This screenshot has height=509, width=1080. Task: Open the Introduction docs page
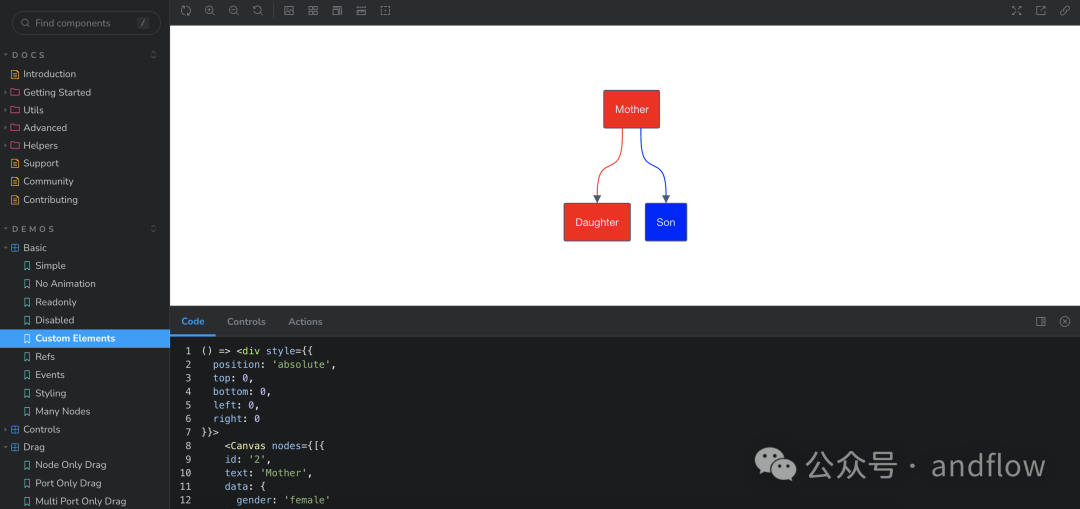(x=49, y=74)
